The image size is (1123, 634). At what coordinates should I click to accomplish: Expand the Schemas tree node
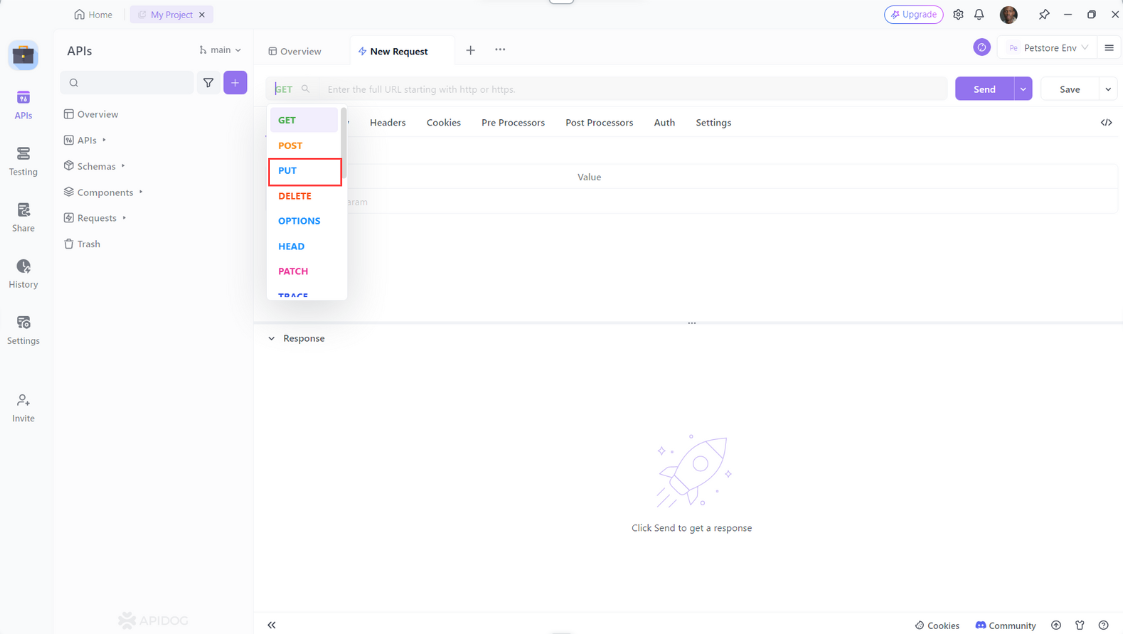click(123, 165)
